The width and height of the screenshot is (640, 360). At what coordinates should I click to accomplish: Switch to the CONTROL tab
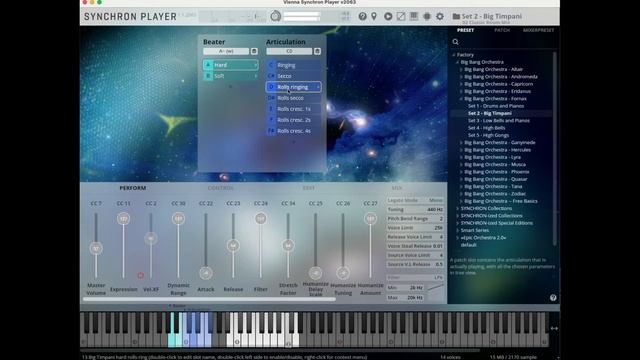click(220, 188)
